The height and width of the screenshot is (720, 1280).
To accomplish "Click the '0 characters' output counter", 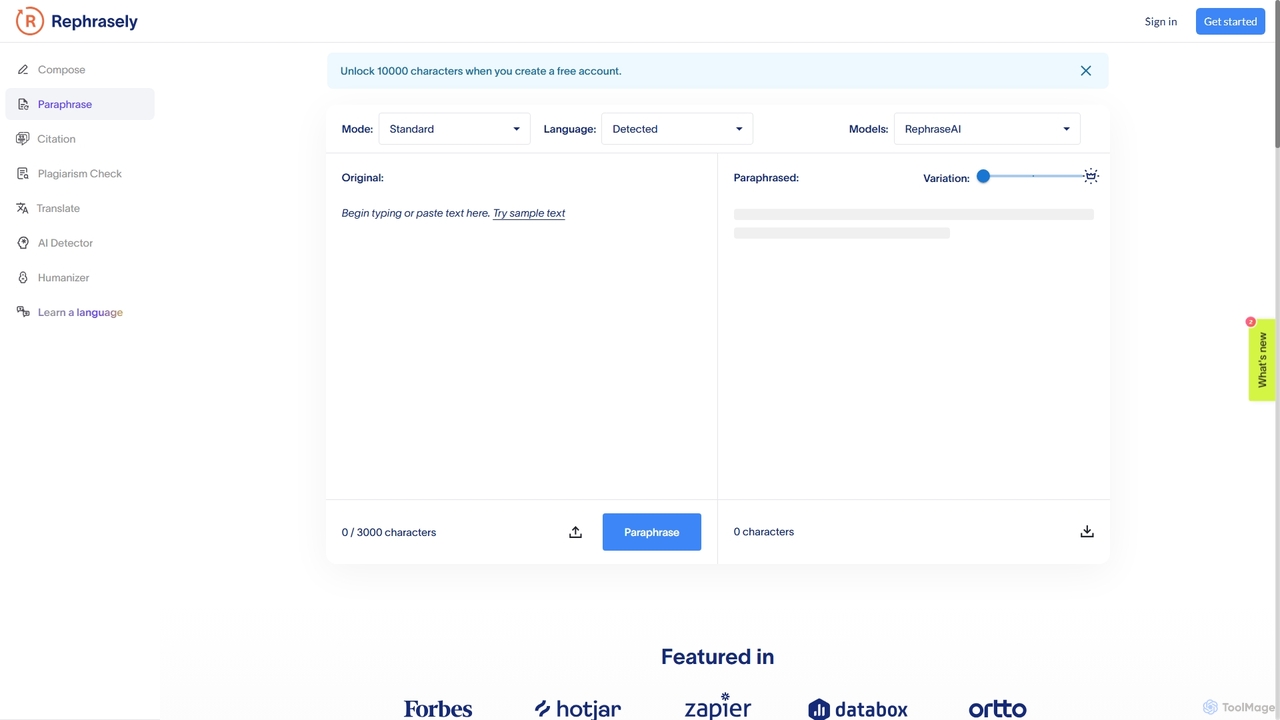I will tap(764, 532).
